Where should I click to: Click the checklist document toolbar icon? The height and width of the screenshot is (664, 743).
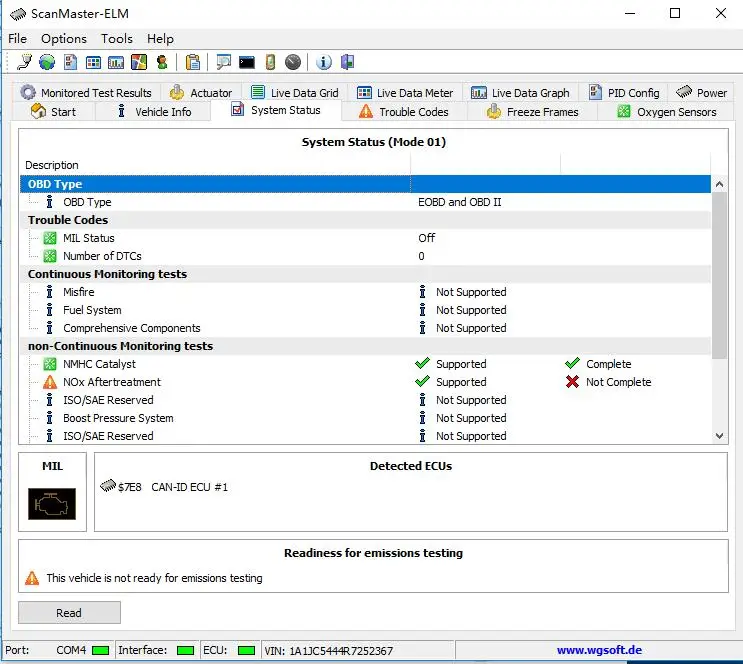click(x=70, y=62)
